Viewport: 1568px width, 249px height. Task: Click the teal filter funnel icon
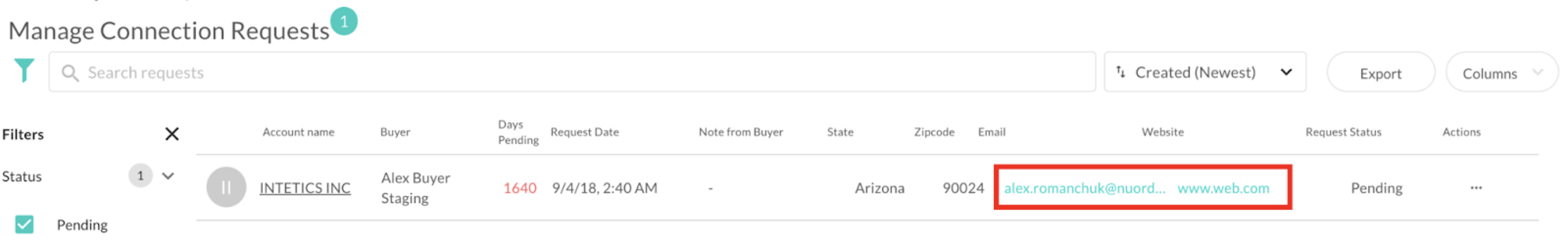click(x=24, y=70)
